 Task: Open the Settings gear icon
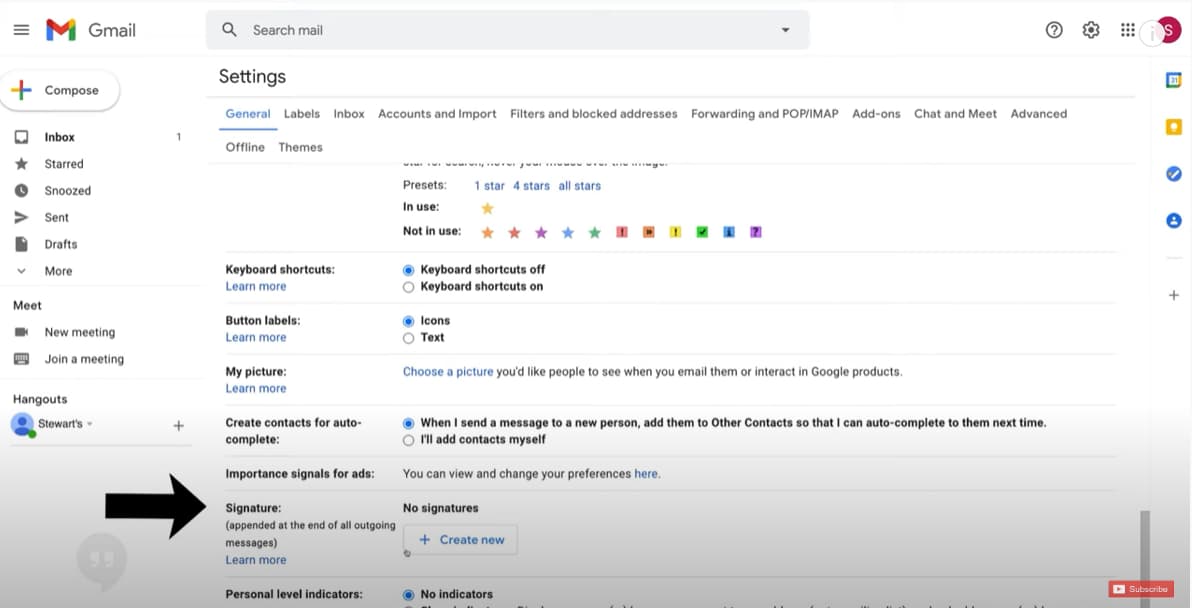pos(1091,30)
